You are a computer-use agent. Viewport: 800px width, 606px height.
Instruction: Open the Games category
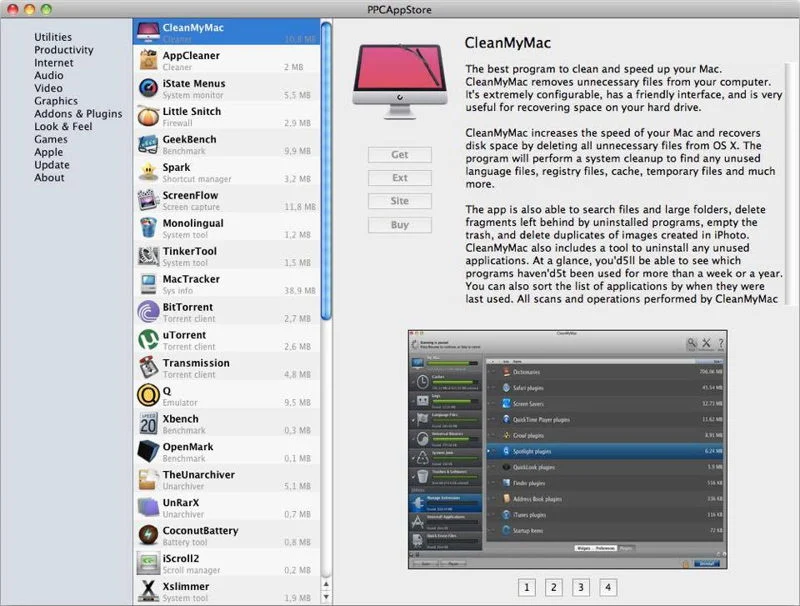point(51,140)
